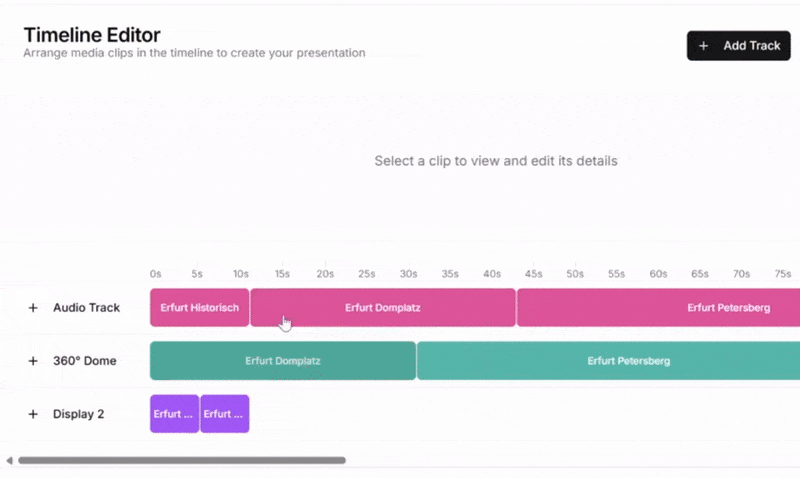This screenshot has height=478, width=800.
Task: Click the Display 2 track label
Action: click(78, 414)
